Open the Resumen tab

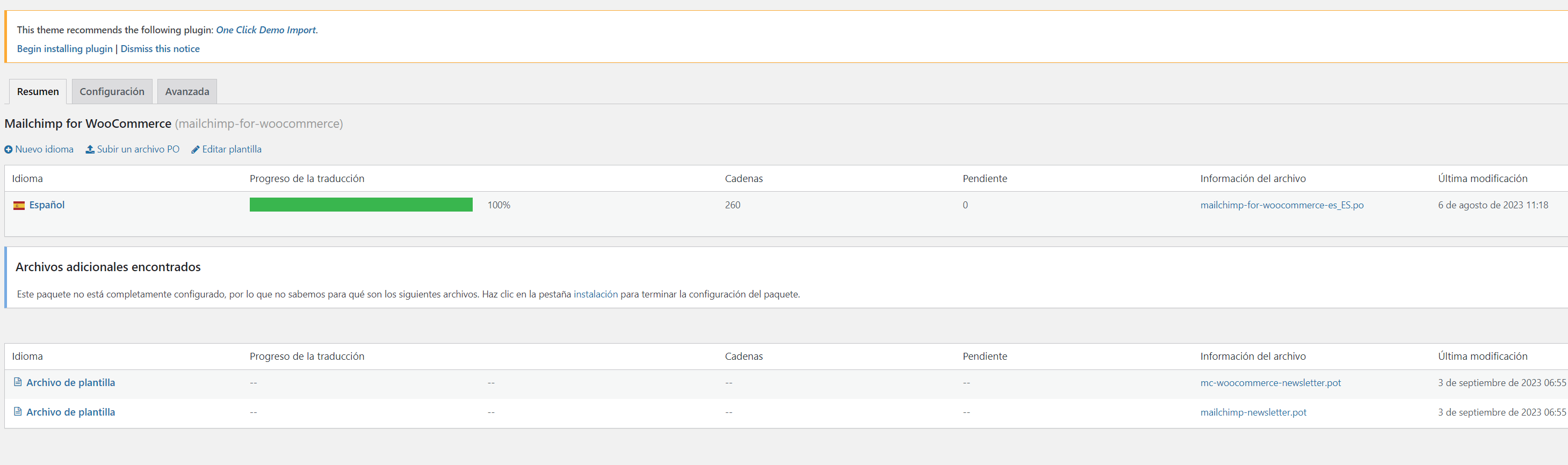tap(38, 91)
